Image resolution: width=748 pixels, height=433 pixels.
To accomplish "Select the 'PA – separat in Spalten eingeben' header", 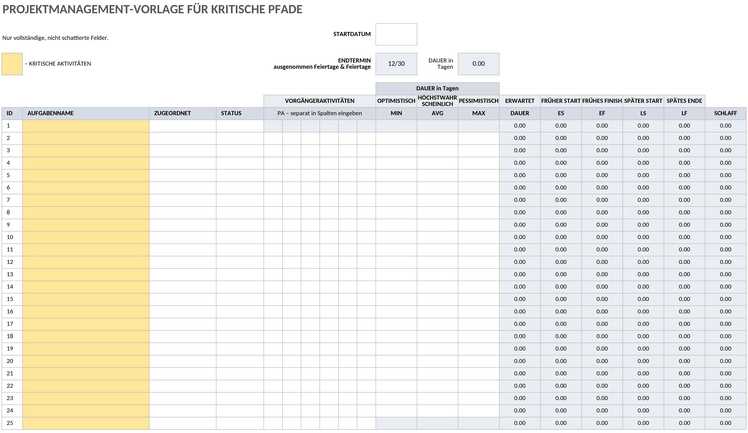I will click(x=320, y=113).
